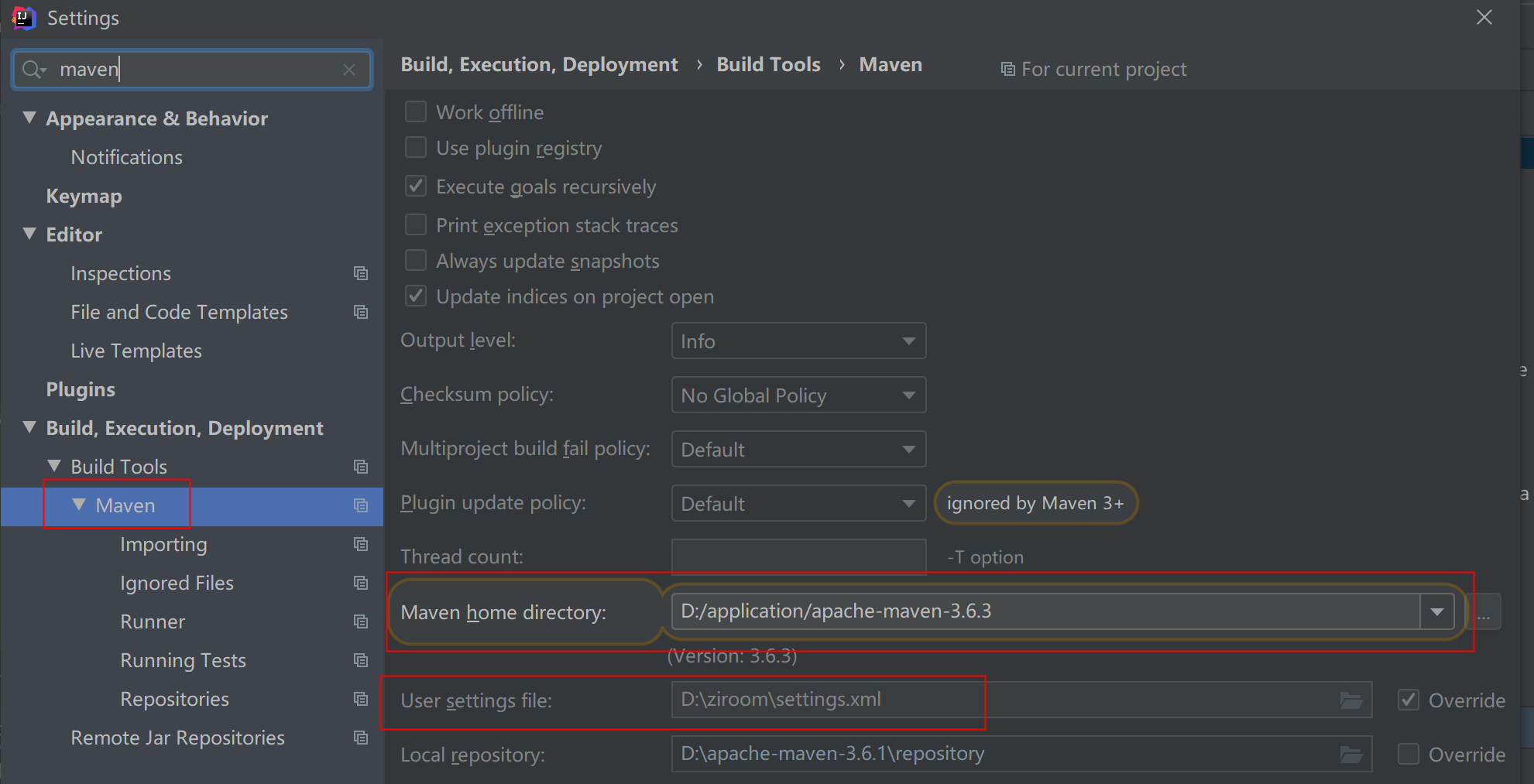The image size is (1534, 784).
Task: Clear the maven search text
Action: point(349,70)
